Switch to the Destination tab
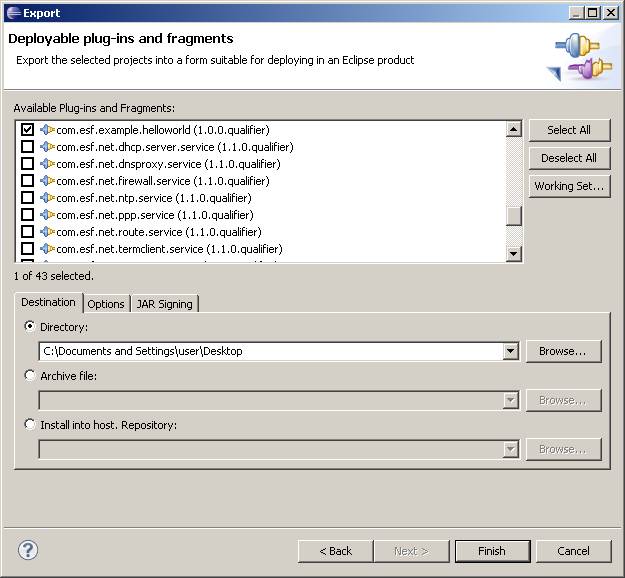Screen dimensions: 625x578 point(48,303)
